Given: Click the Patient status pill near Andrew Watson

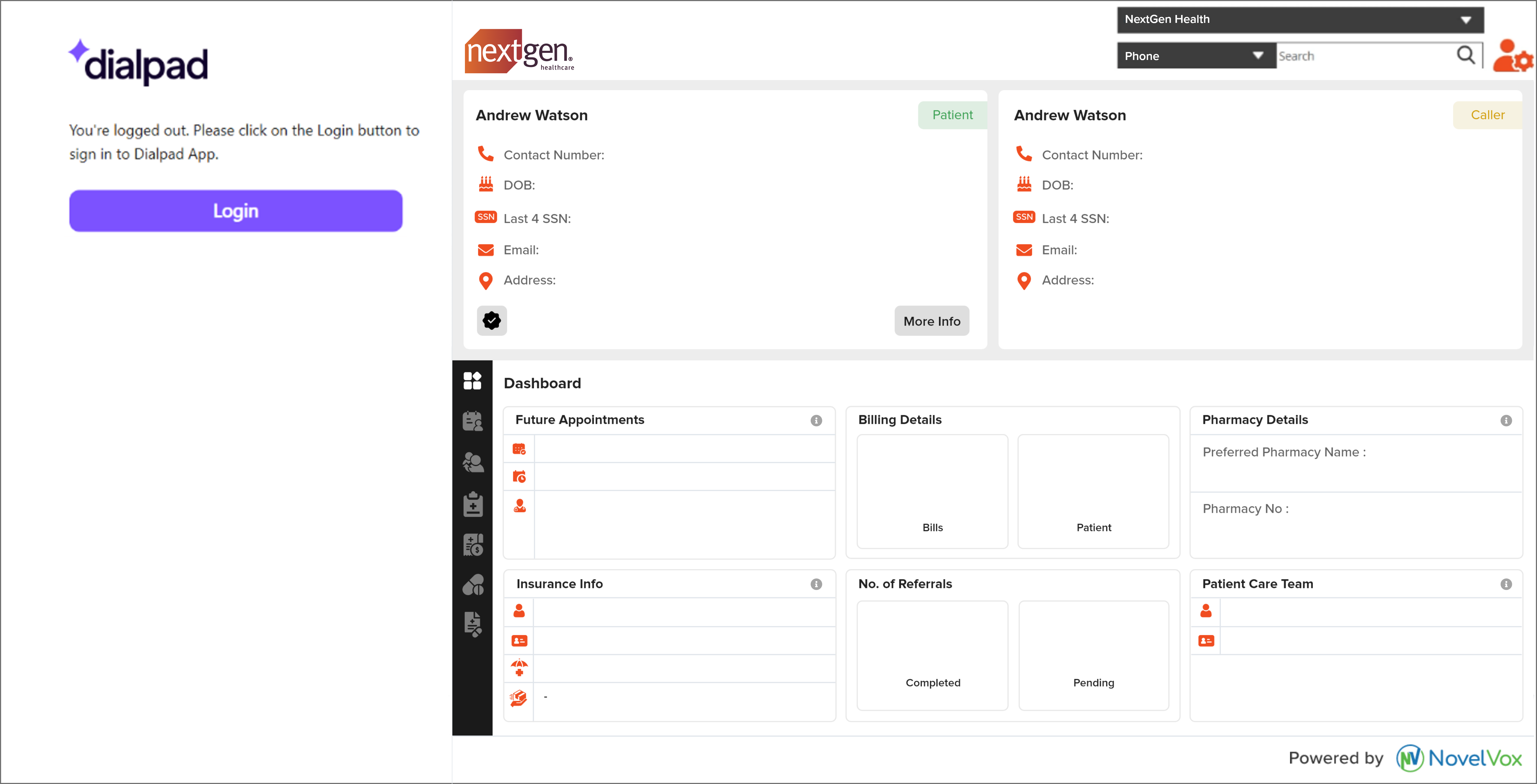Looking at the screenshot, I should [x=952, y=115].
